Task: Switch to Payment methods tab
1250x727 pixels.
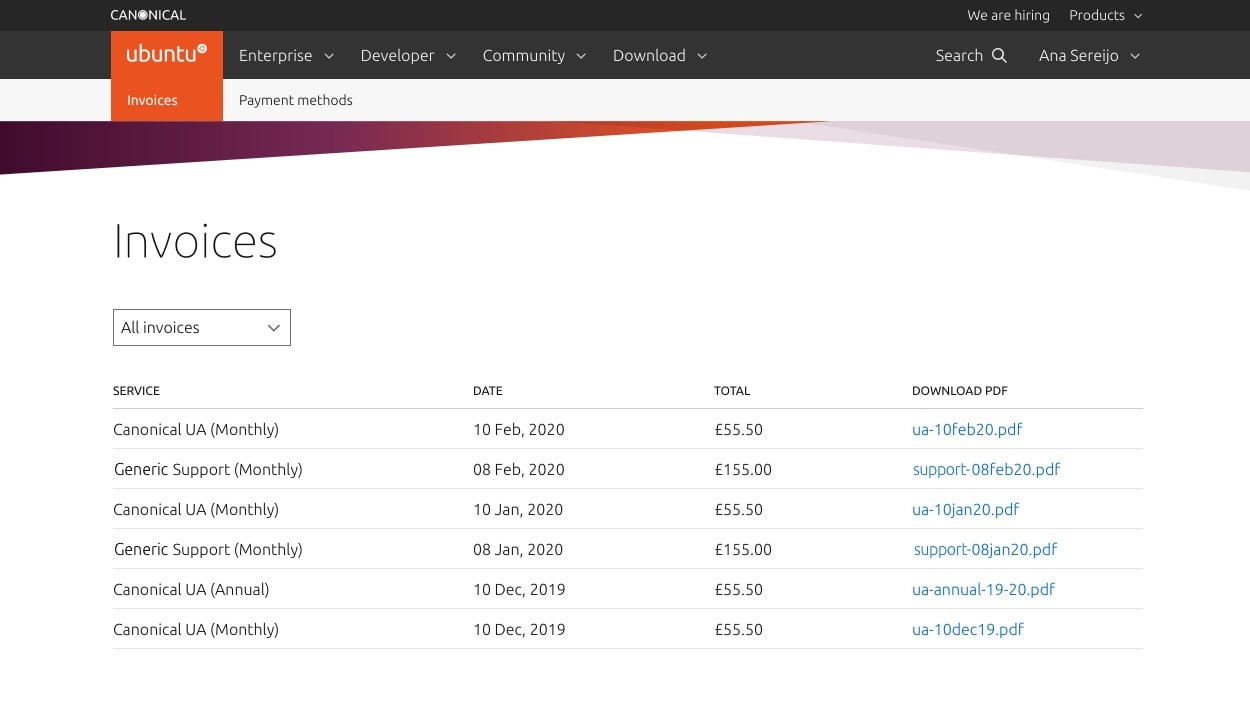Action: 296,100
